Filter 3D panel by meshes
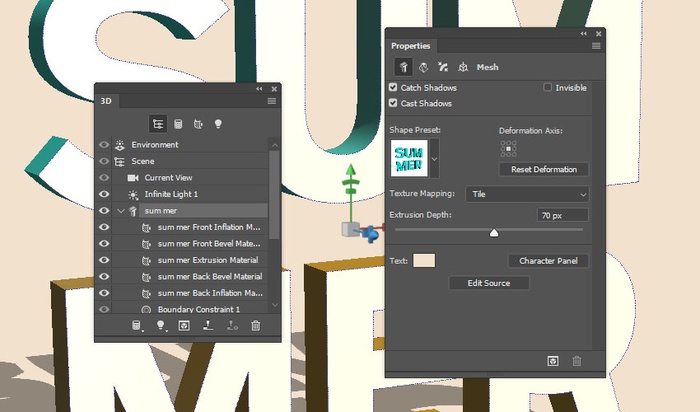Image resolution: width=700 pixels, height=412 pixels. [x=179, y=124]
